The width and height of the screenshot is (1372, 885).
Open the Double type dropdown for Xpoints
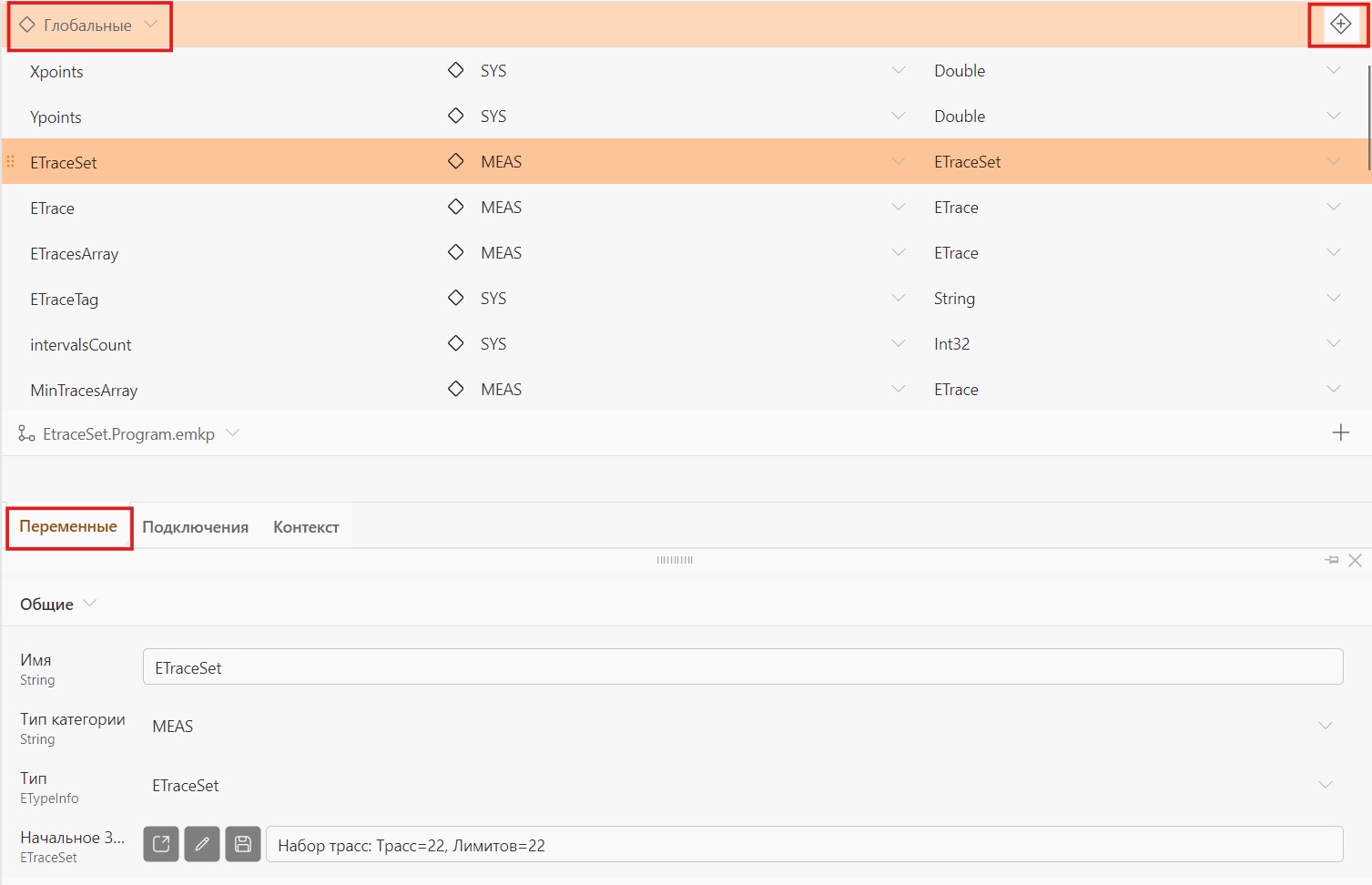(1334, 70)
